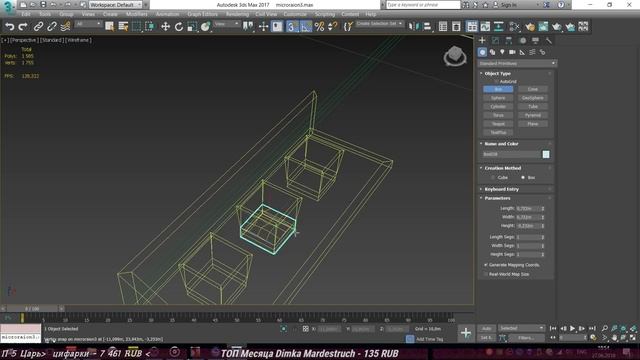The height and width of the screenshot is (360, 640).
Task: Click the Pyramid primitive button
Action: click(x=533, y=115)
